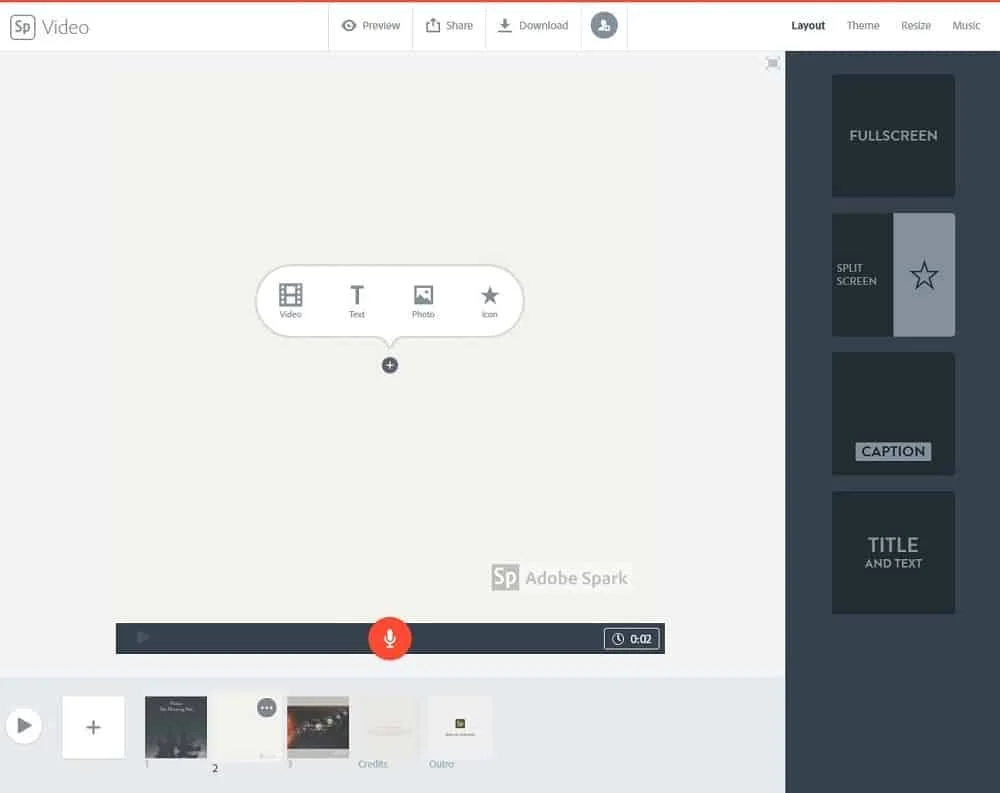1000x793 pixels.
Task: Click the red microphone record button
Action: (x=390, y=638)
